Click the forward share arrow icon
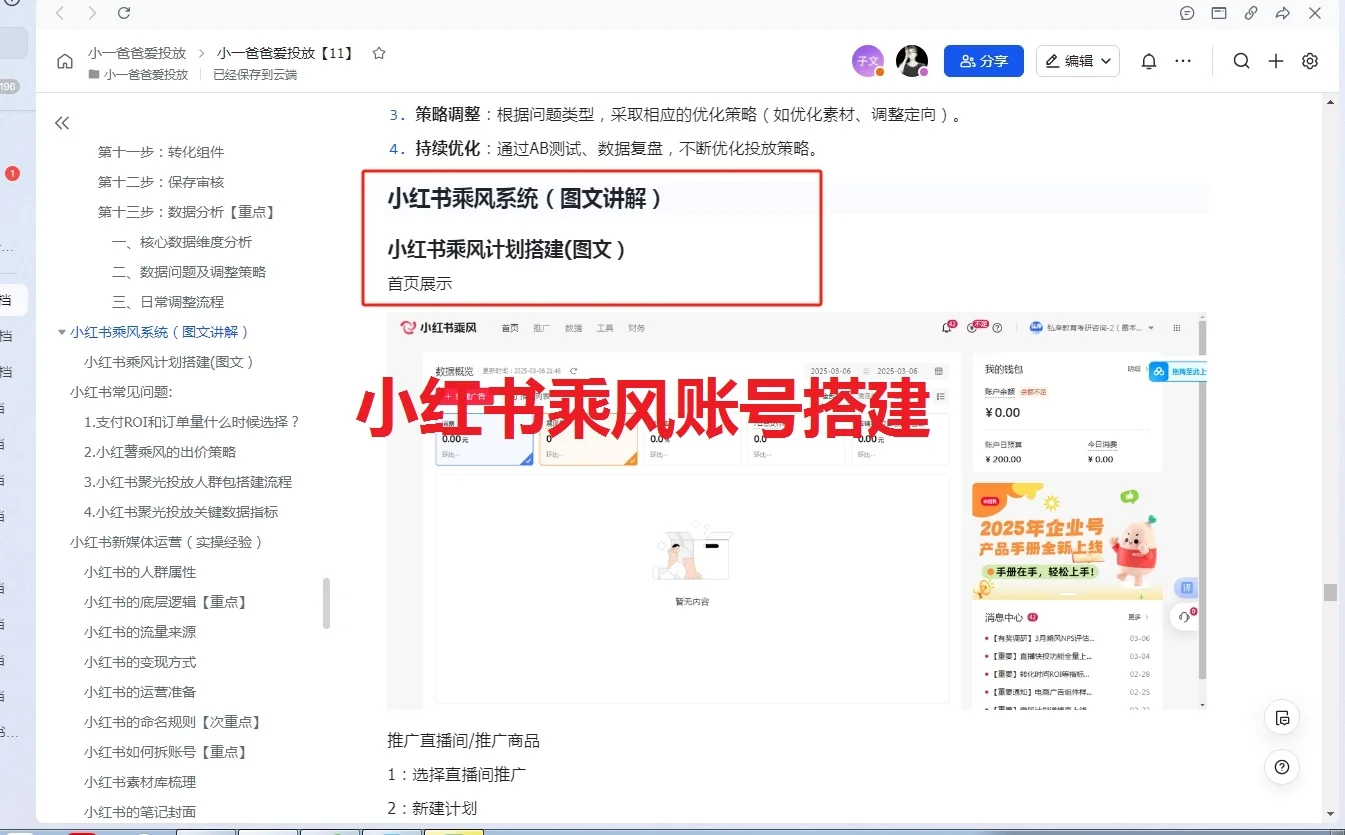This screenshot has width=1345, height=835. click(x=1283, y=13)
